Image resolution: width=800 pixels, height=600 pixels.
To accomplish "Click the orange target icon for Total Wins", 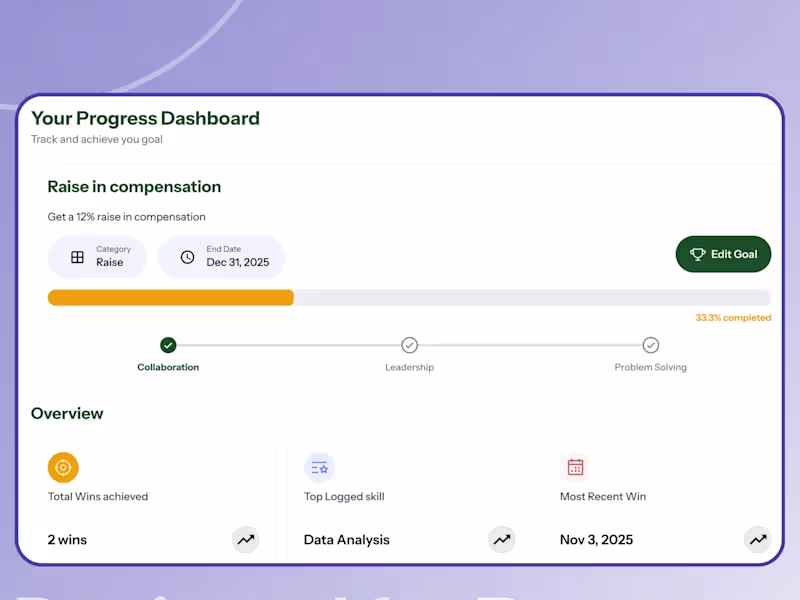I will click(63, 467).
